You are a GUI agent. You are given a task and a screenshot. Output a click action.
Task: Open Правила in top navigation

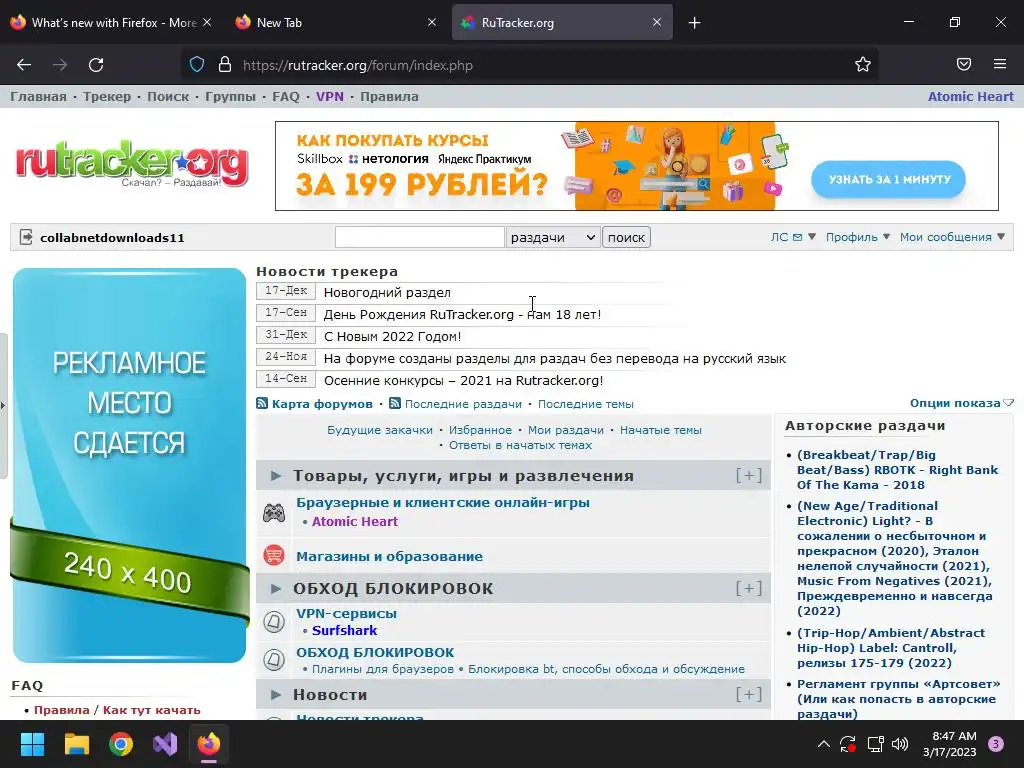(x=389, y=97)
